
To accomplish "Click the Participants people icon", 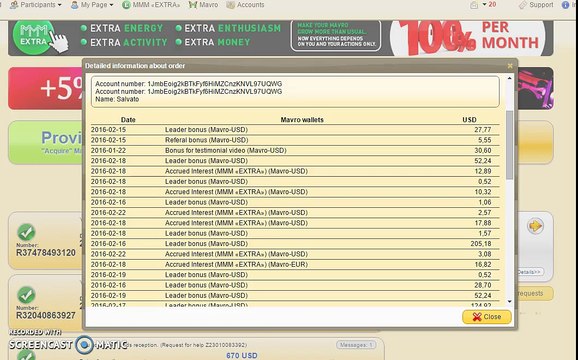I will (14, 5).
